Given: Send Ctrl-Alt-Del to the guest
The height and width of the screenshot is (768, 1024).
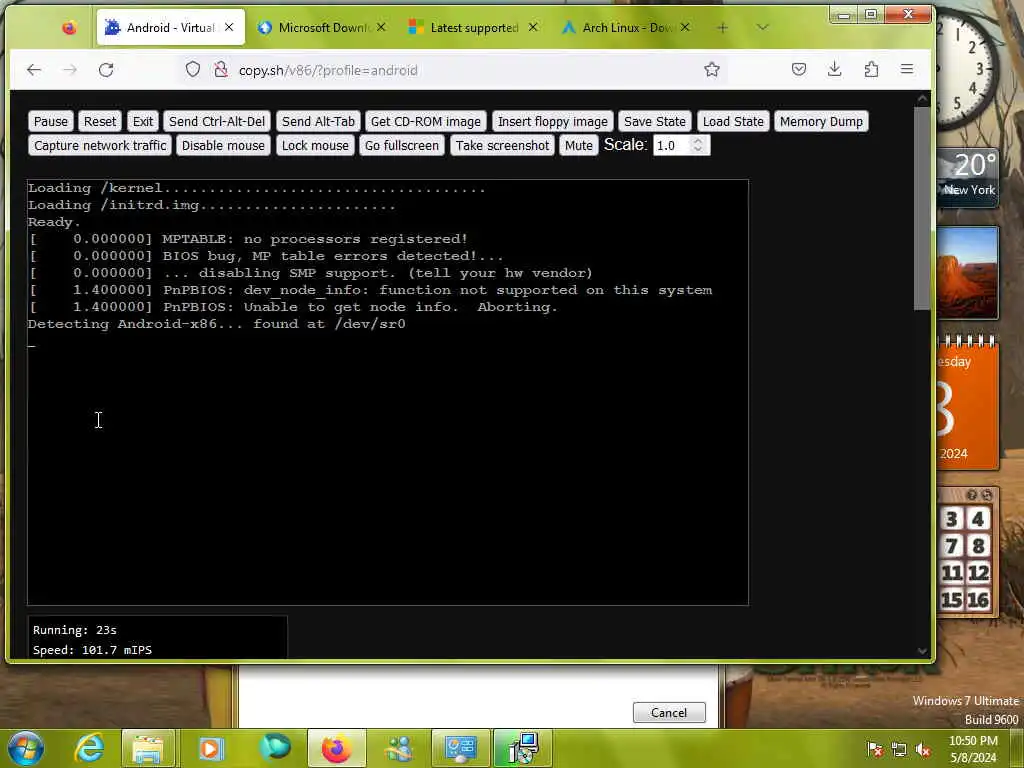Looking at the screenshot, I should (217, 121).
